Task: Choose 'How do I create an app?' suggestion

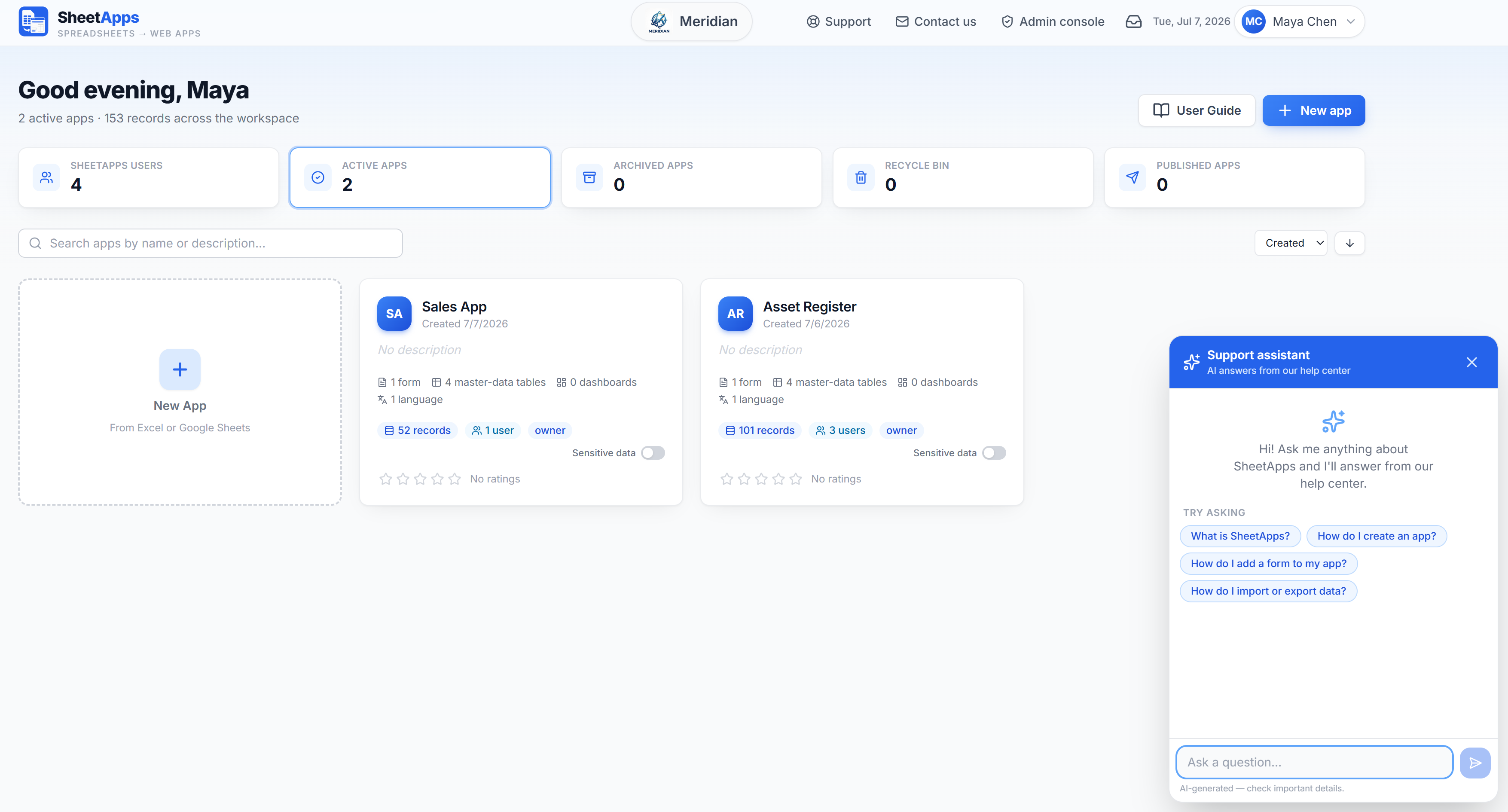Action: 1376,536
